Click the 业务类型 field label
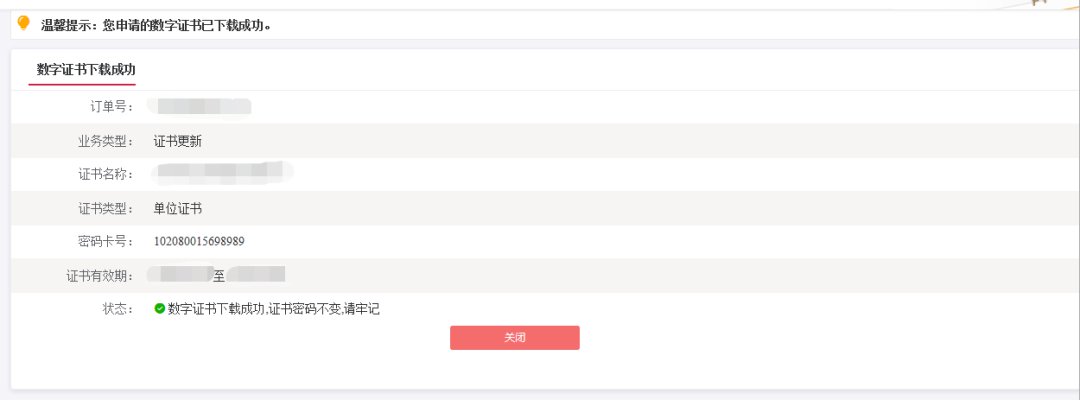 (105, 141)
